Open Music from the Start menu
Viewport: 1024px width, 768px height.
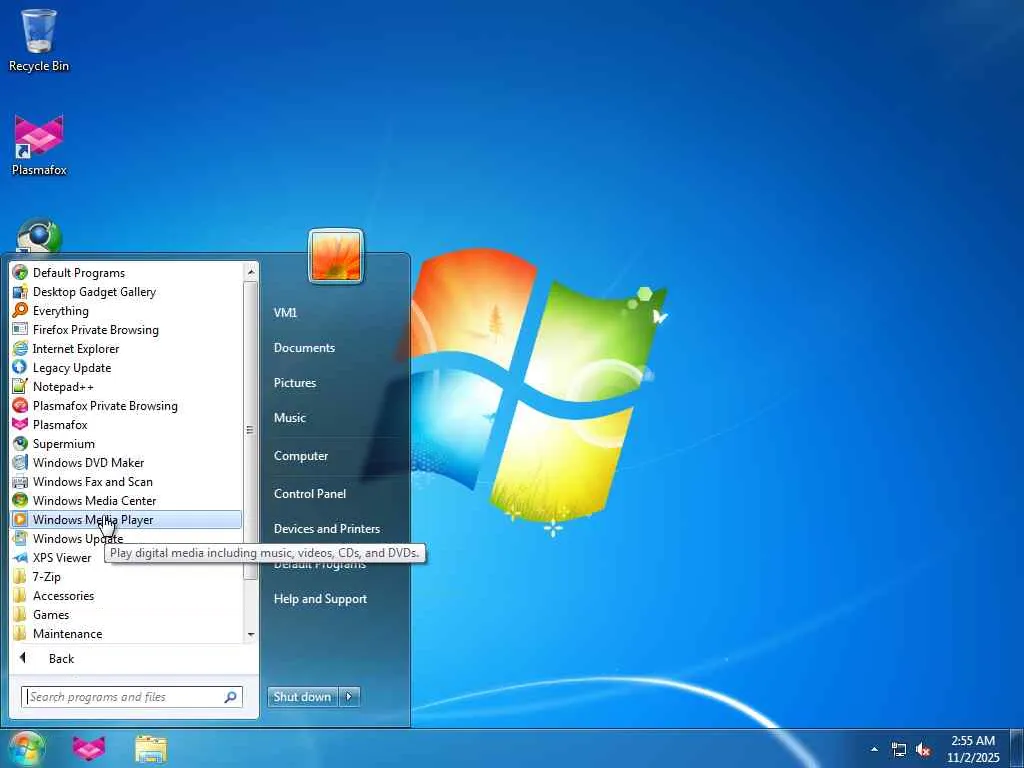[x=289, y=417]
